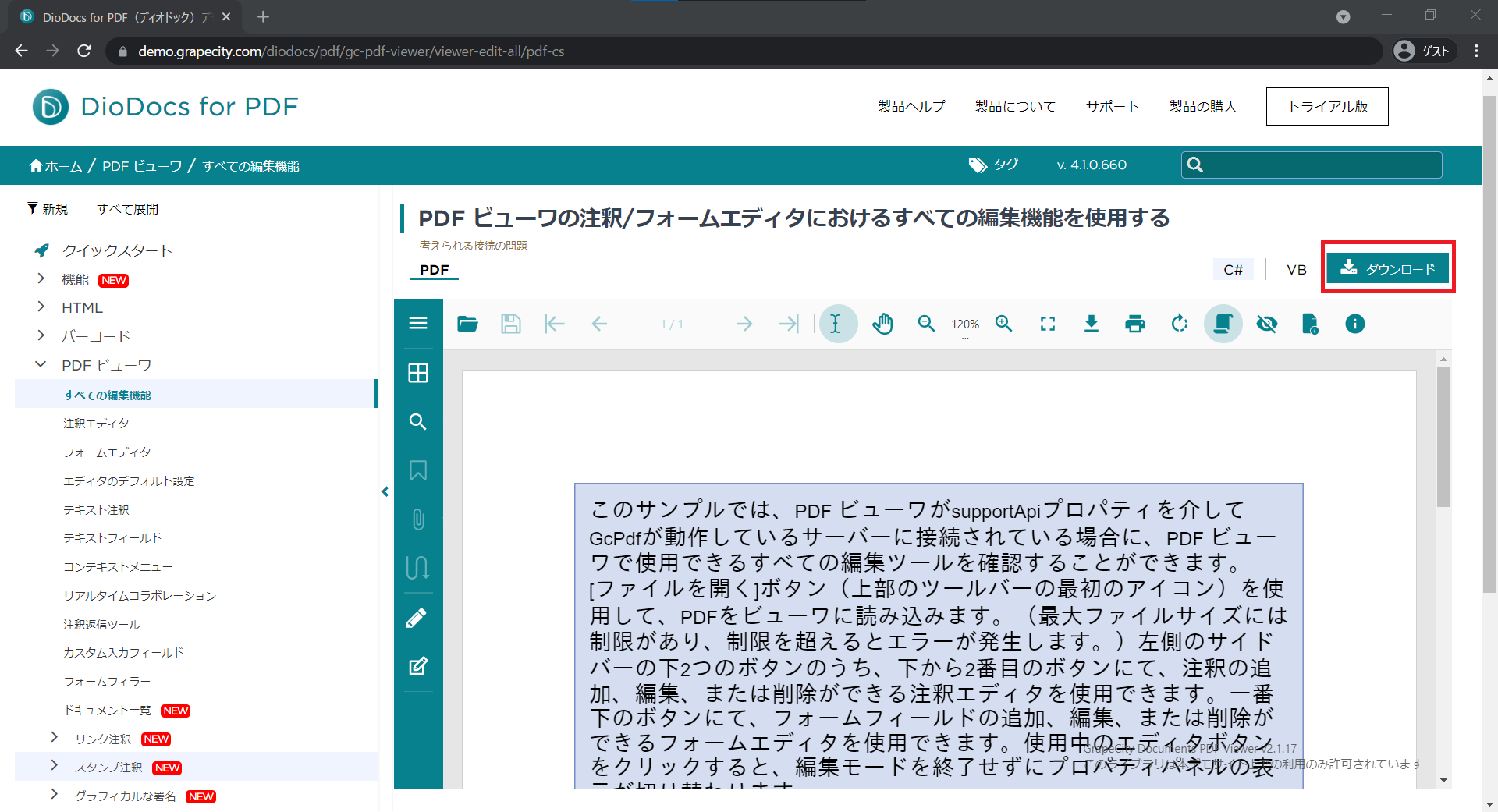The image size is (1498, 812).
Task: Select テキスト注釈 in the tree
Action: tap(96, 509)
